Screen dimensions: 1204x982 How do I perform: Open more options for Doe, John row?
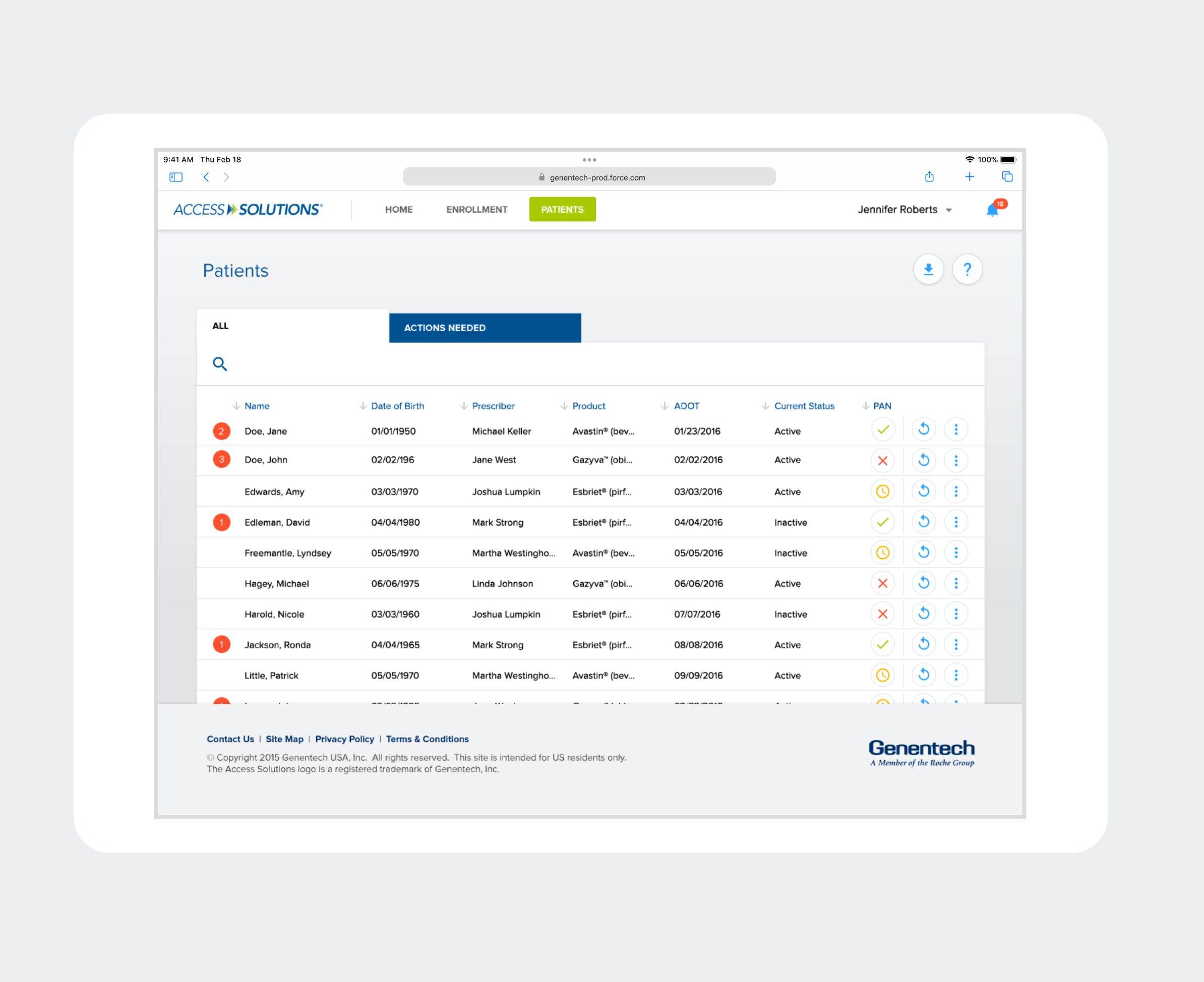pyautogui.click(x=955, y=460)
